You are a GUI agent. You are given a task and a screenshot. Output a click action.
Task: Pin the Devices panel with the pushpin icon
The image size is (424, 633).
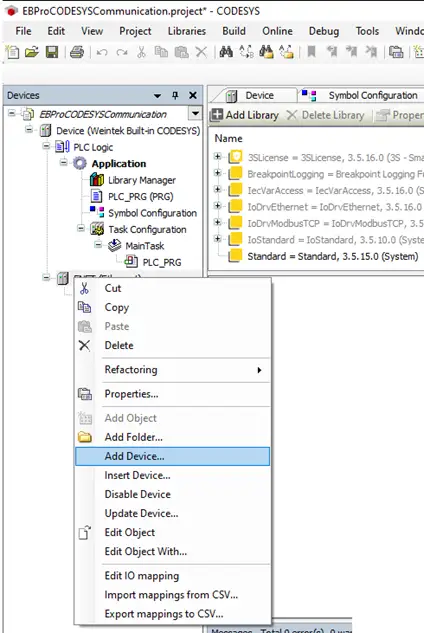coord(175,95)
